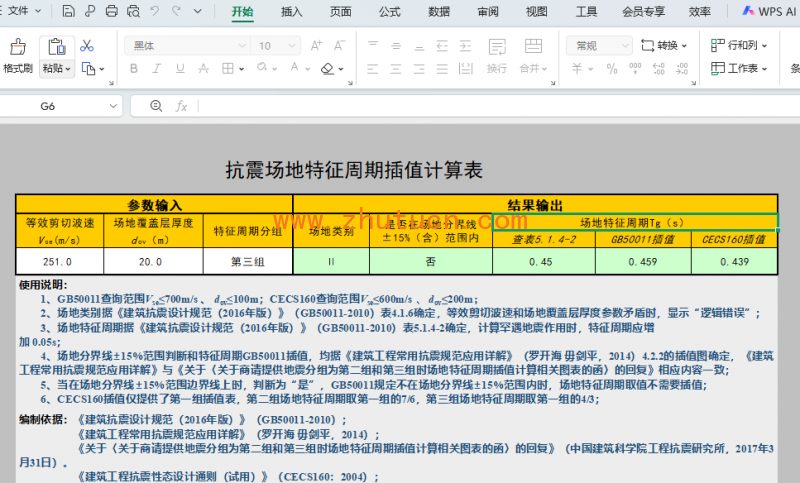Screen dimensions: 800x483
Task: Click the decrease decimal places icon
Action: [x=682, y=68]
